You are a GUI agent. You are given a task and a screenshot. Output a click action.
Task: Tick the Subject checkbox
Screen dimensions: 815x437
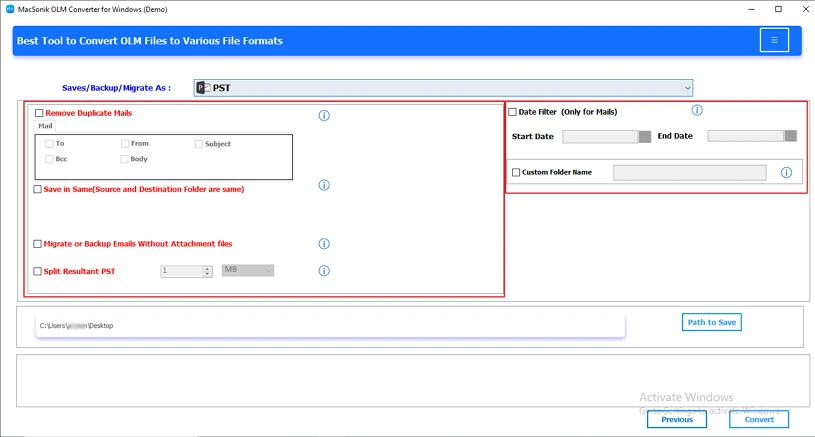pos(199,144)
